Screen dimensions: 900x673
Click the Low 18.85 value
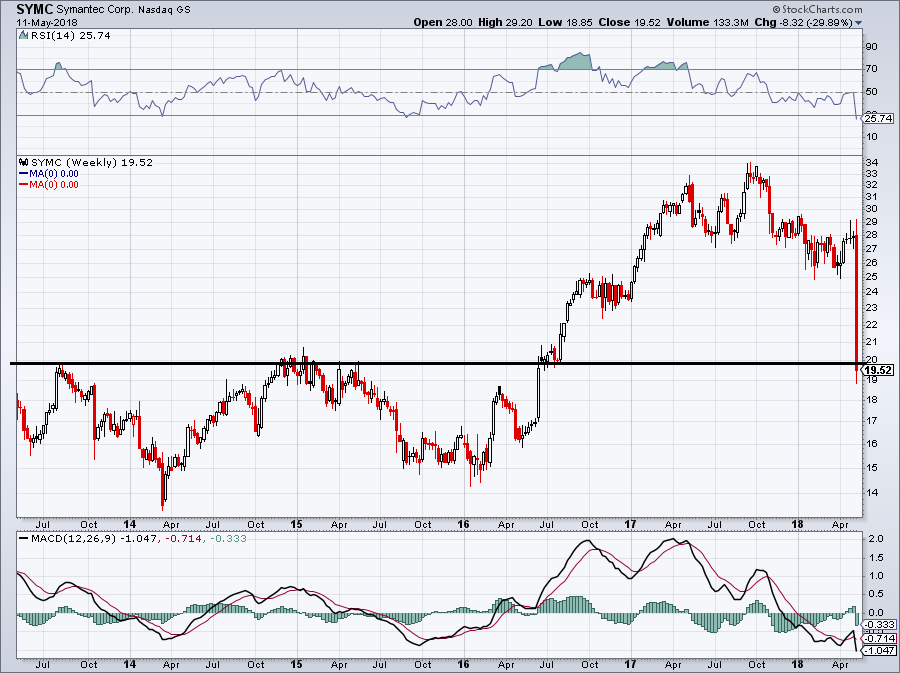[565, 22]
